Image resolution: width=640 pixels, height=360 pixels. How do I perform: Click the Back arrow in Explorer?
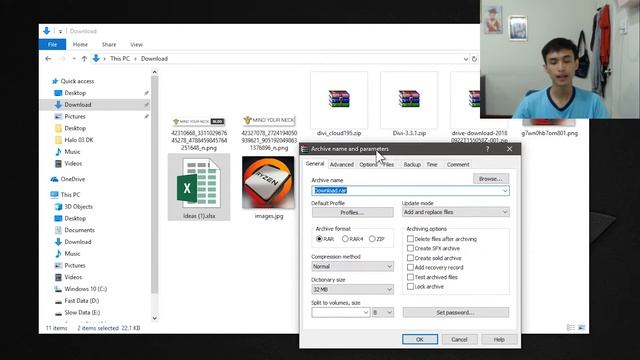coord(48,59)
